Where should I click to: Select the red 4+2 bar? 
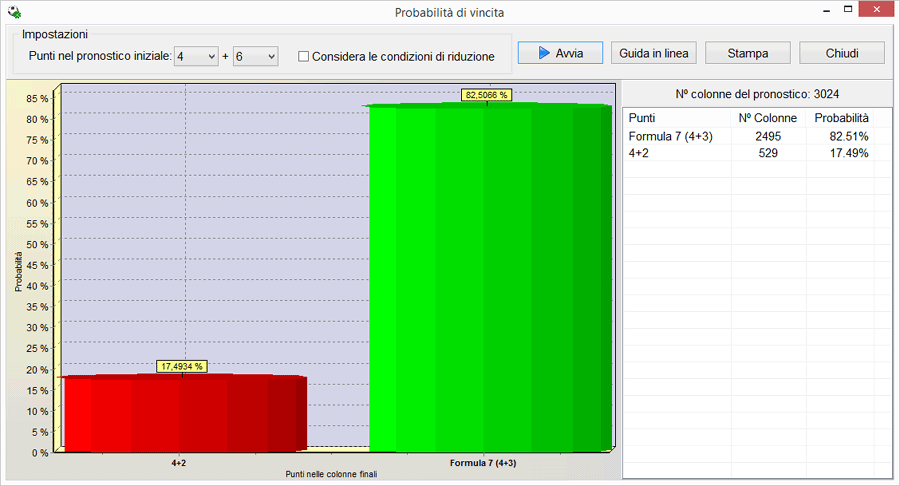pyautogui.click(x=185, y=412)
